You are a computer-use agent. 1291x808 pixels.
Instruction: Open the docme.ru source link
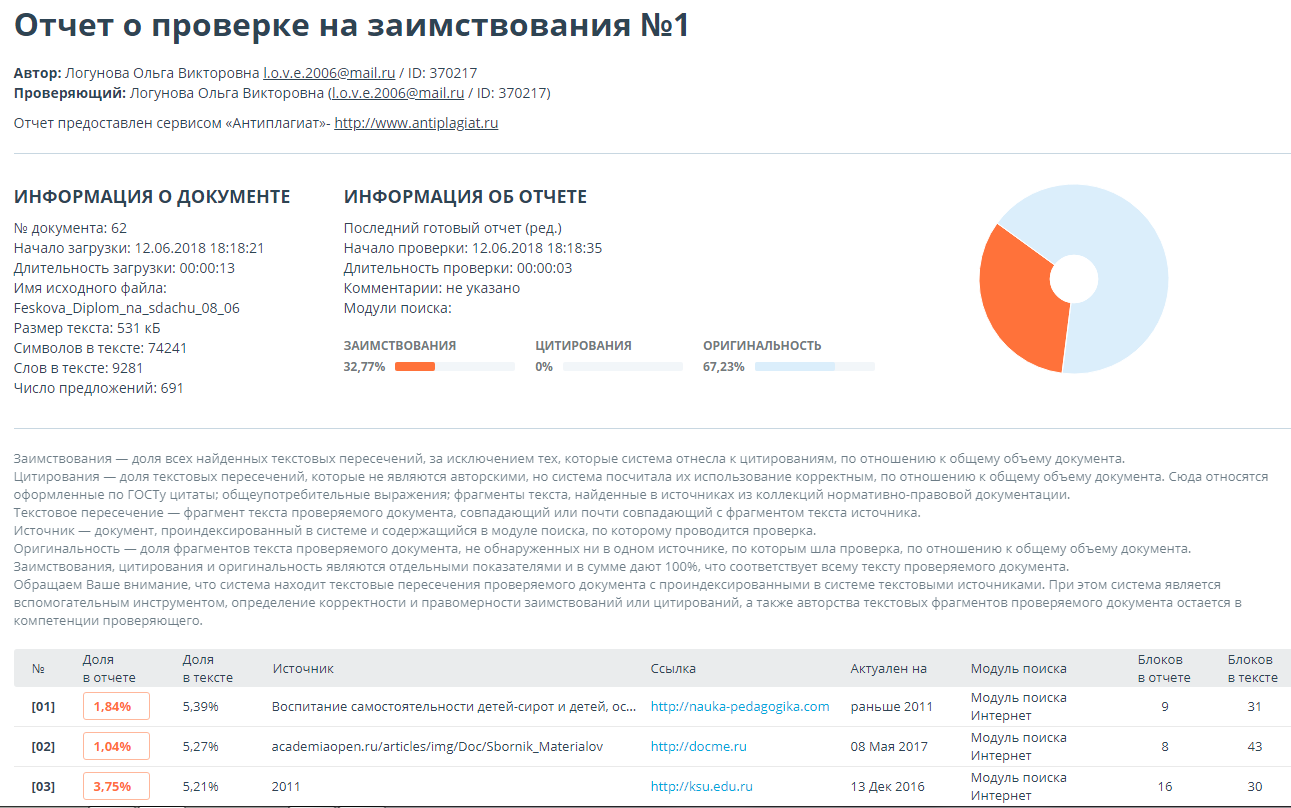698,746
